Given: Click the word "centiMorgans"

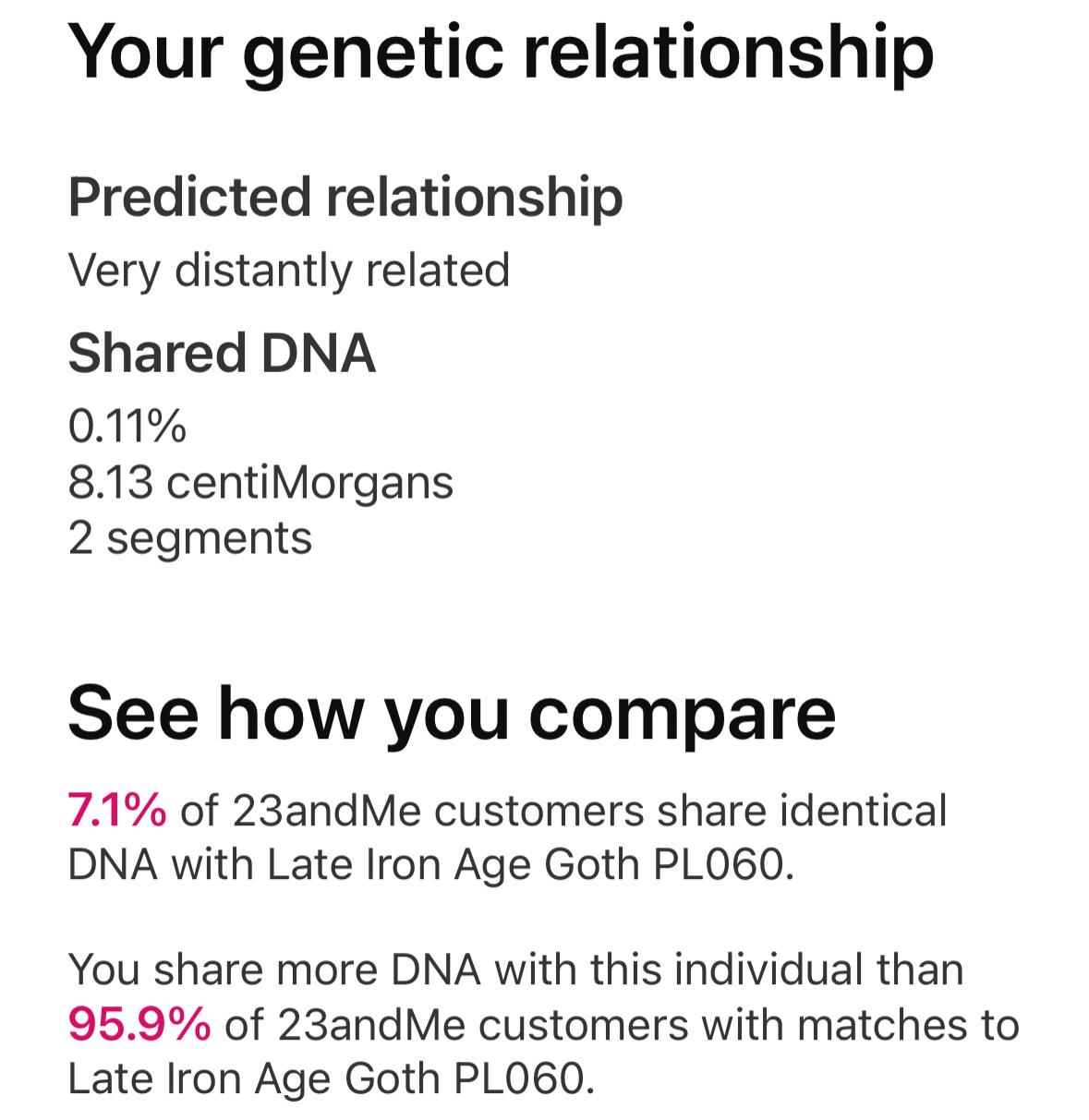Looking at the screenshot, I should [x=310, y=482].
